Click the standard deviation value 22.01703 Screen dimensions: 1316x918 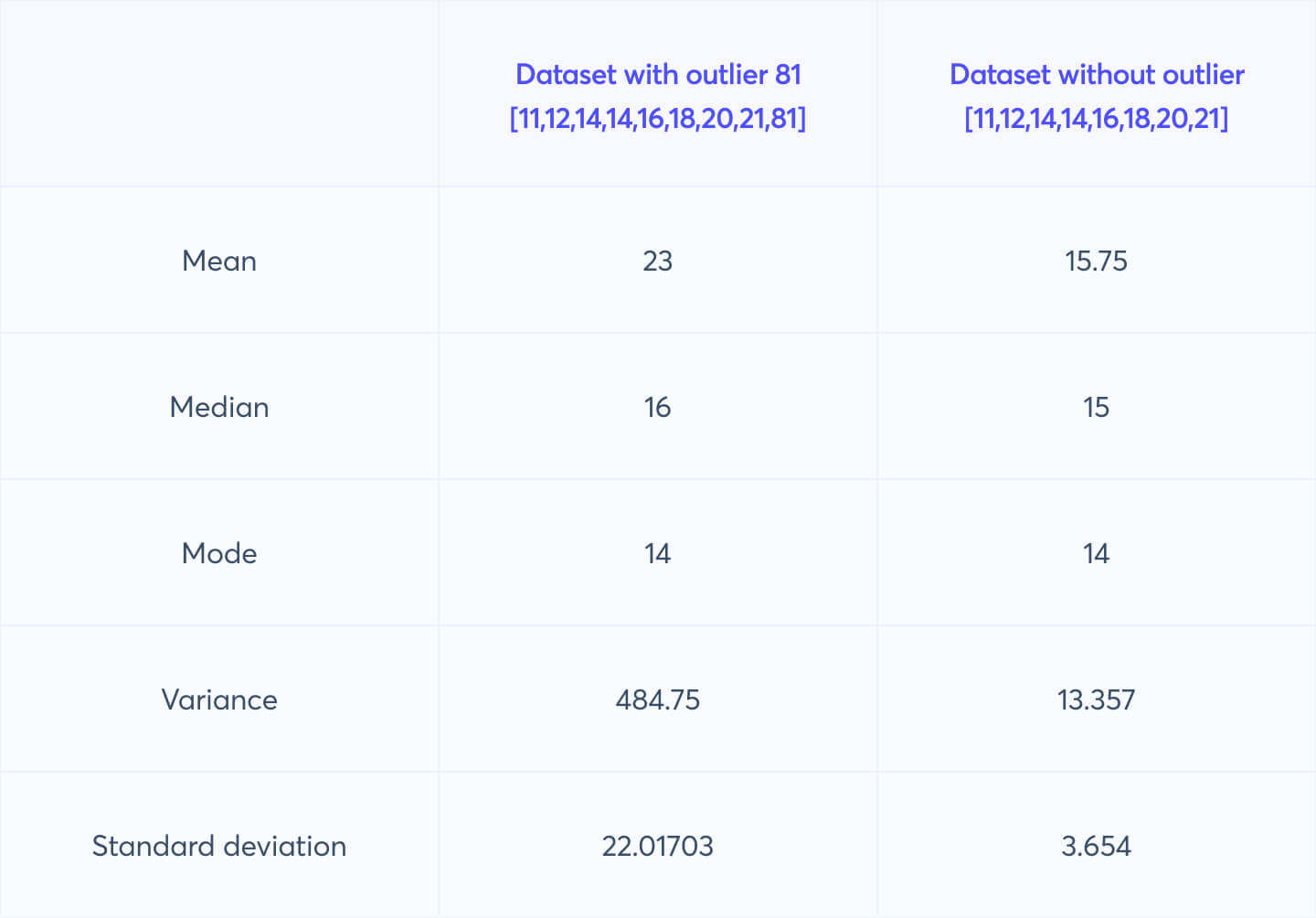(658, 846)
